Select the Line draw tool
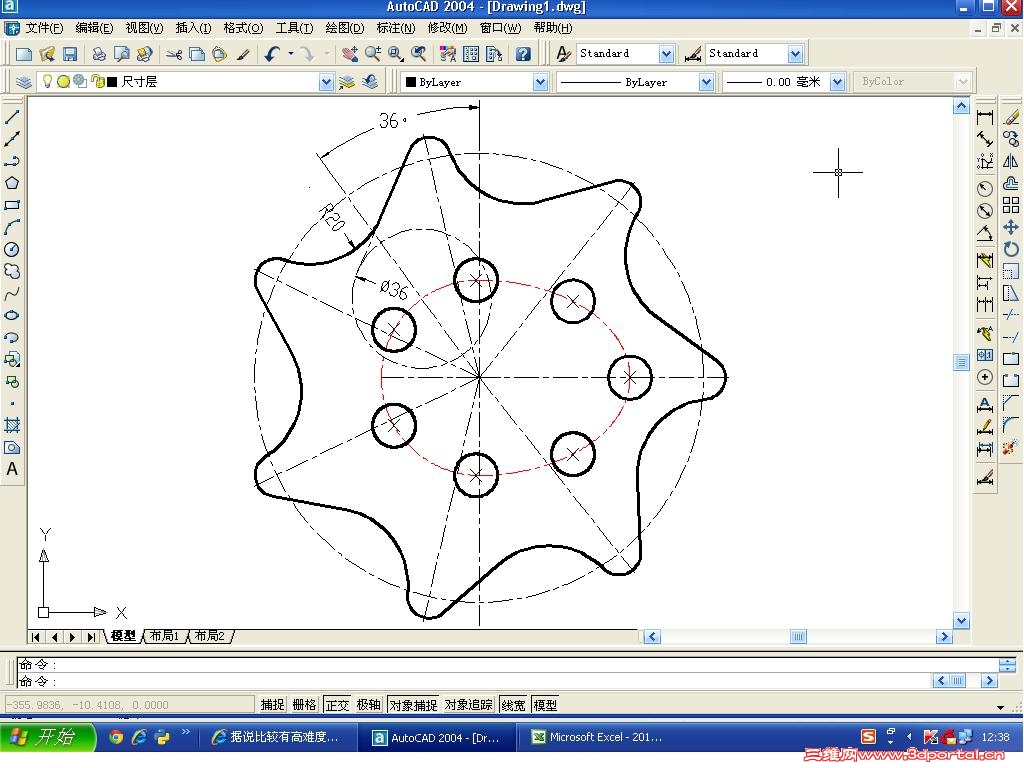This screenshot has height=768, width=1024. click(x=12, y=117)
